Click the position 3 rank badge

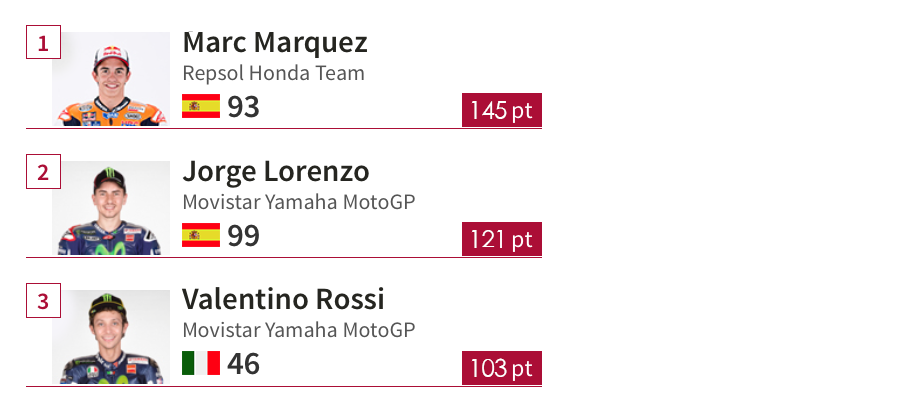(x=43, y=300)
